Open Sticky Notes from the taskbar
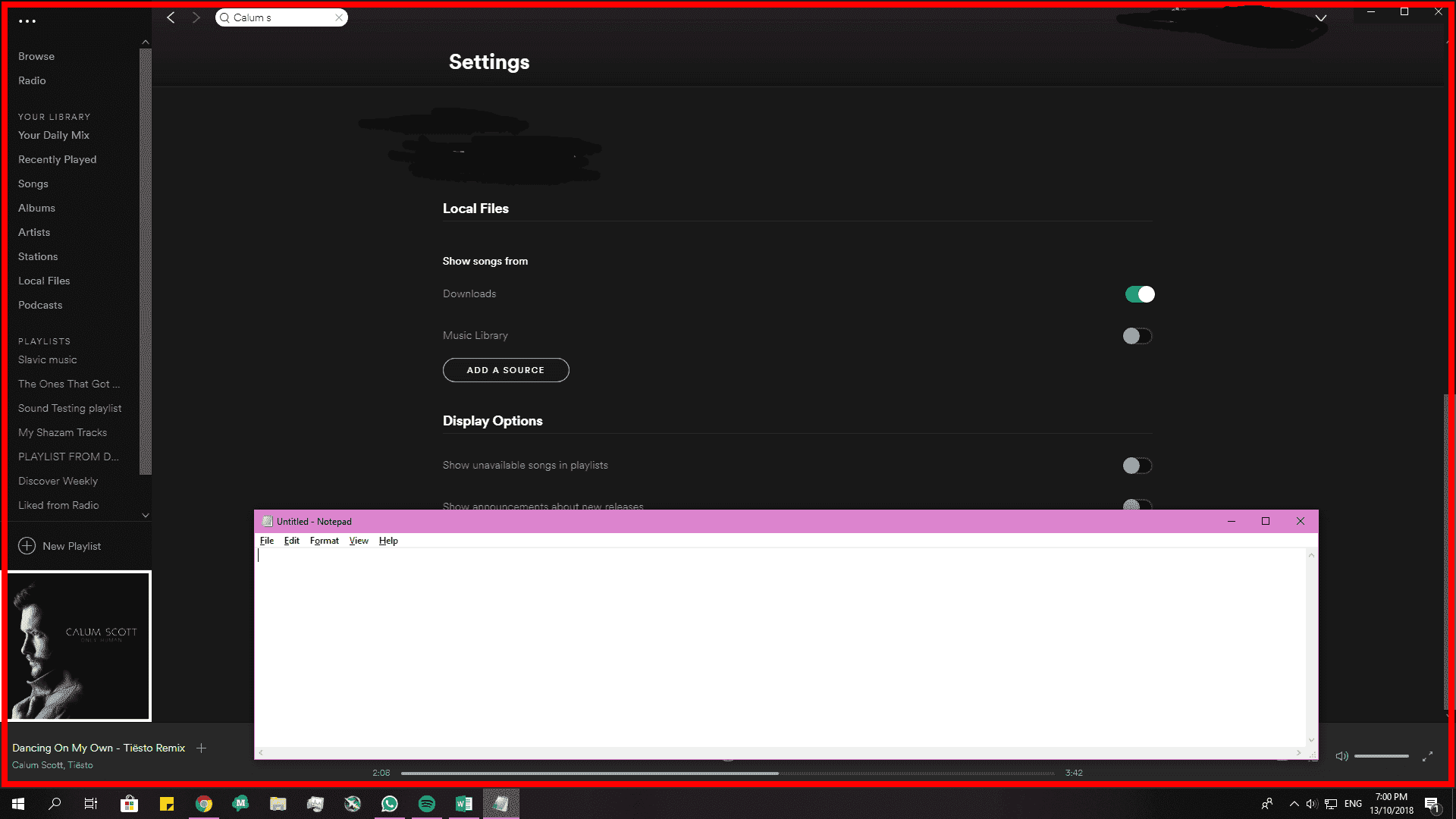1456x819 pixels. pyautogui.click(x=167, y=804)
